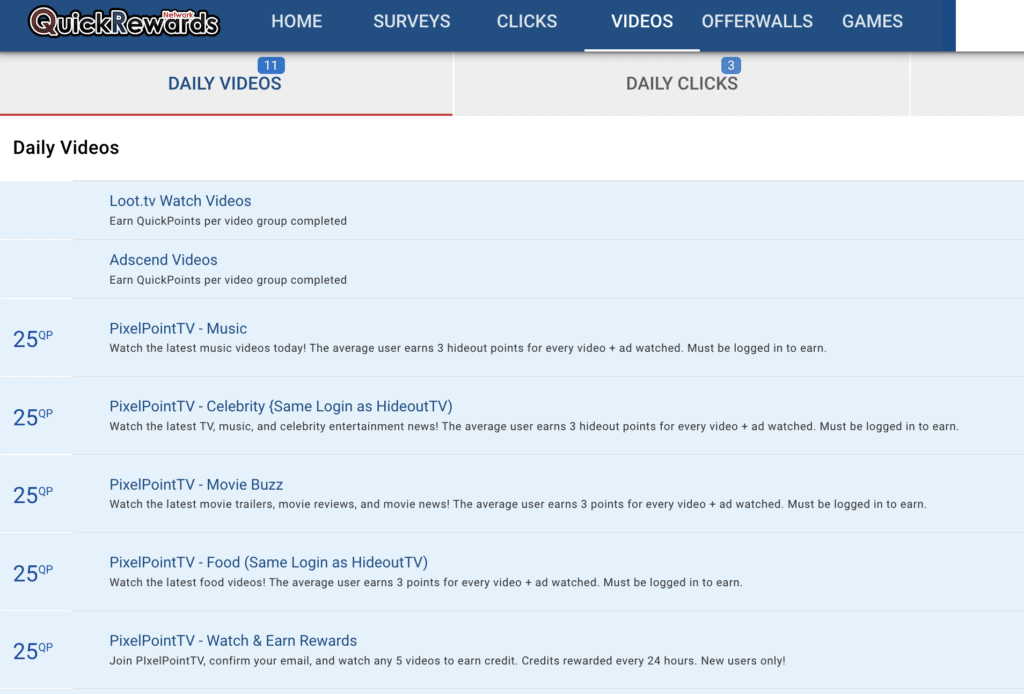Open the Adscend Videos link
This screenshot has height=694, width=1024.
pyautogui.click(x=163, y=260)
